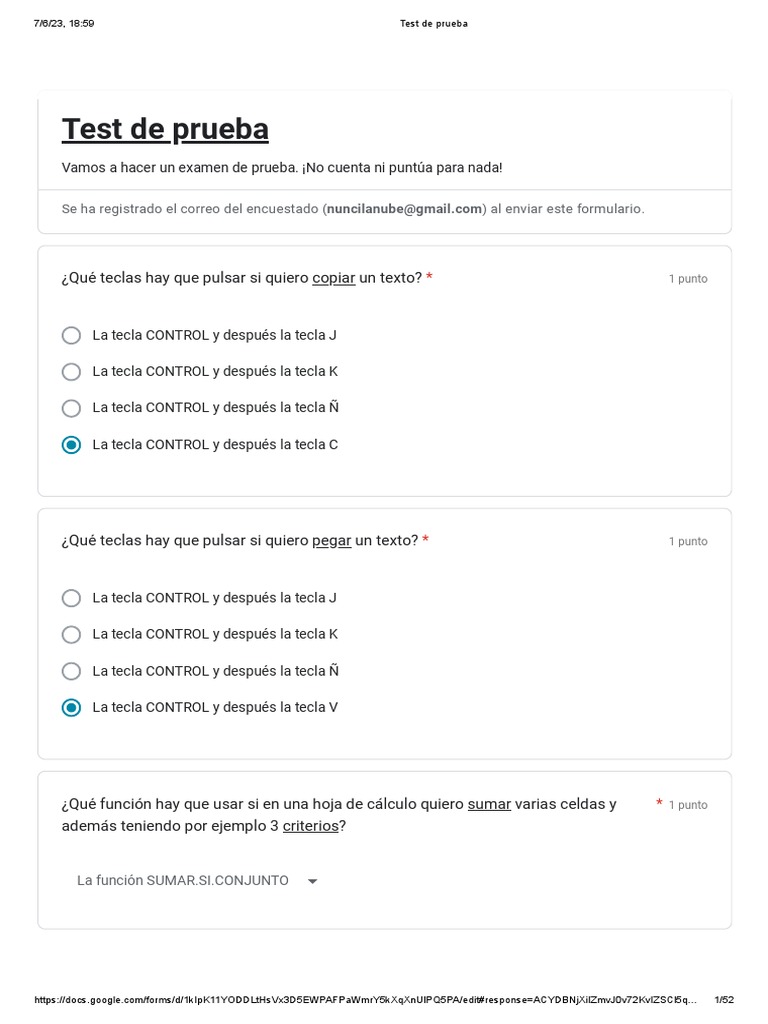Click the selected tecla V radio button
The height and width of the screenshot is (1024, 768).
[x=71, y=708]
